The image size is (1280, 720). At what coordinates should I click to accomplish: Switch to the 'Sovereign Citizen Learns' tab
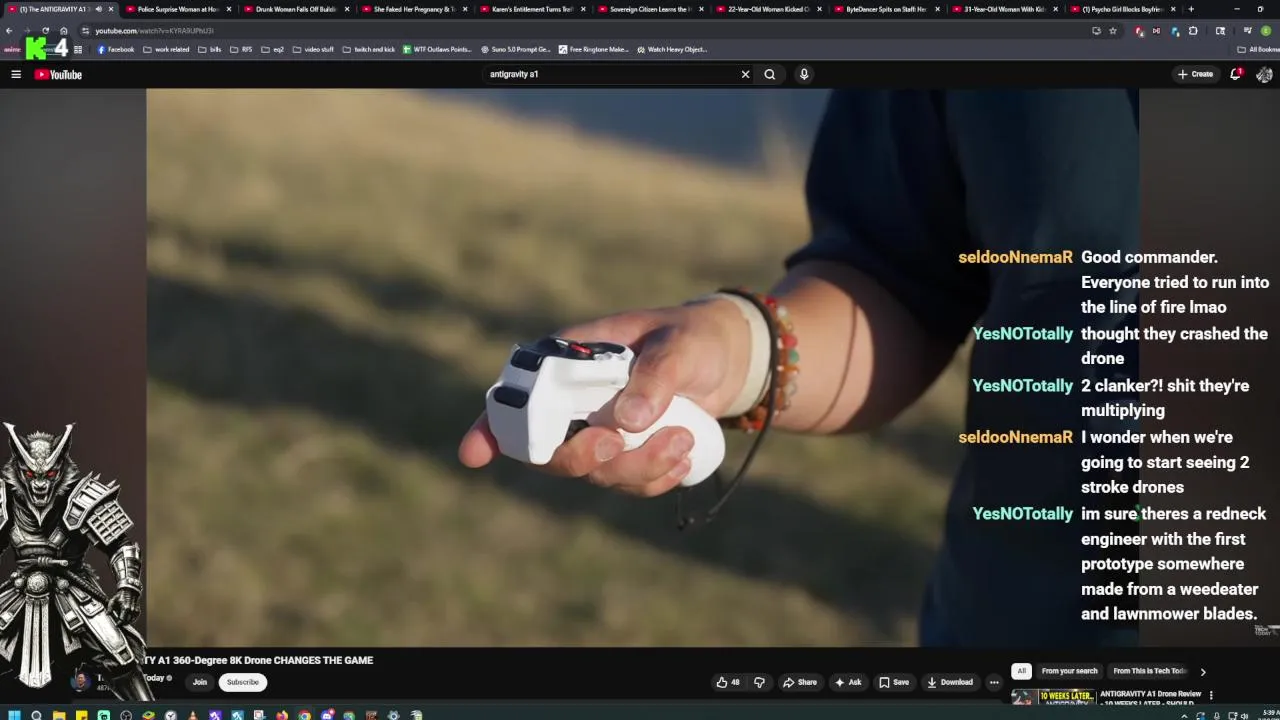pos(649,9)
